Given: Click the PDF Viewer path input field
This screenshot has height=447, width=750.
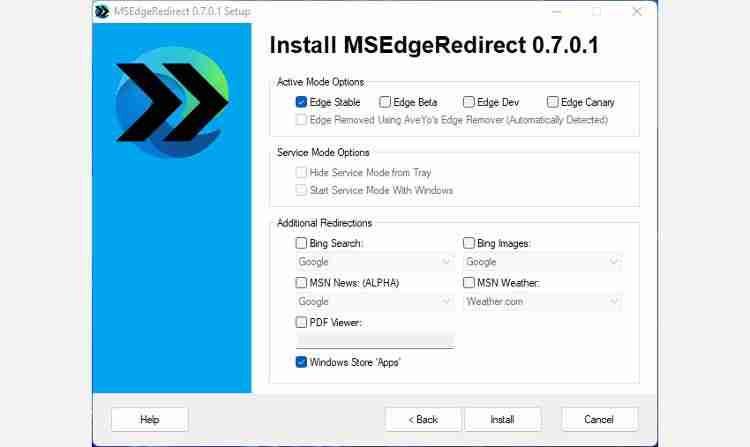Looking at the screenshot, I should click(x=375, y=341).
